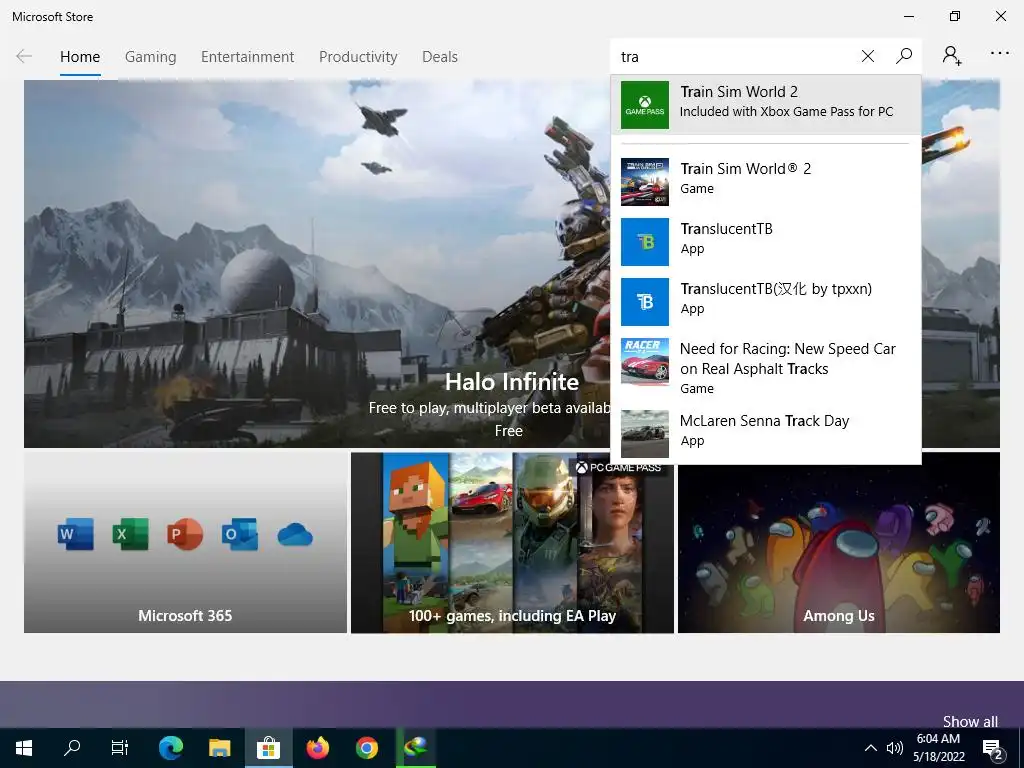Click the 'Show all' link
This screenshot has height=768, width=1024.
[x=970, y=721]
